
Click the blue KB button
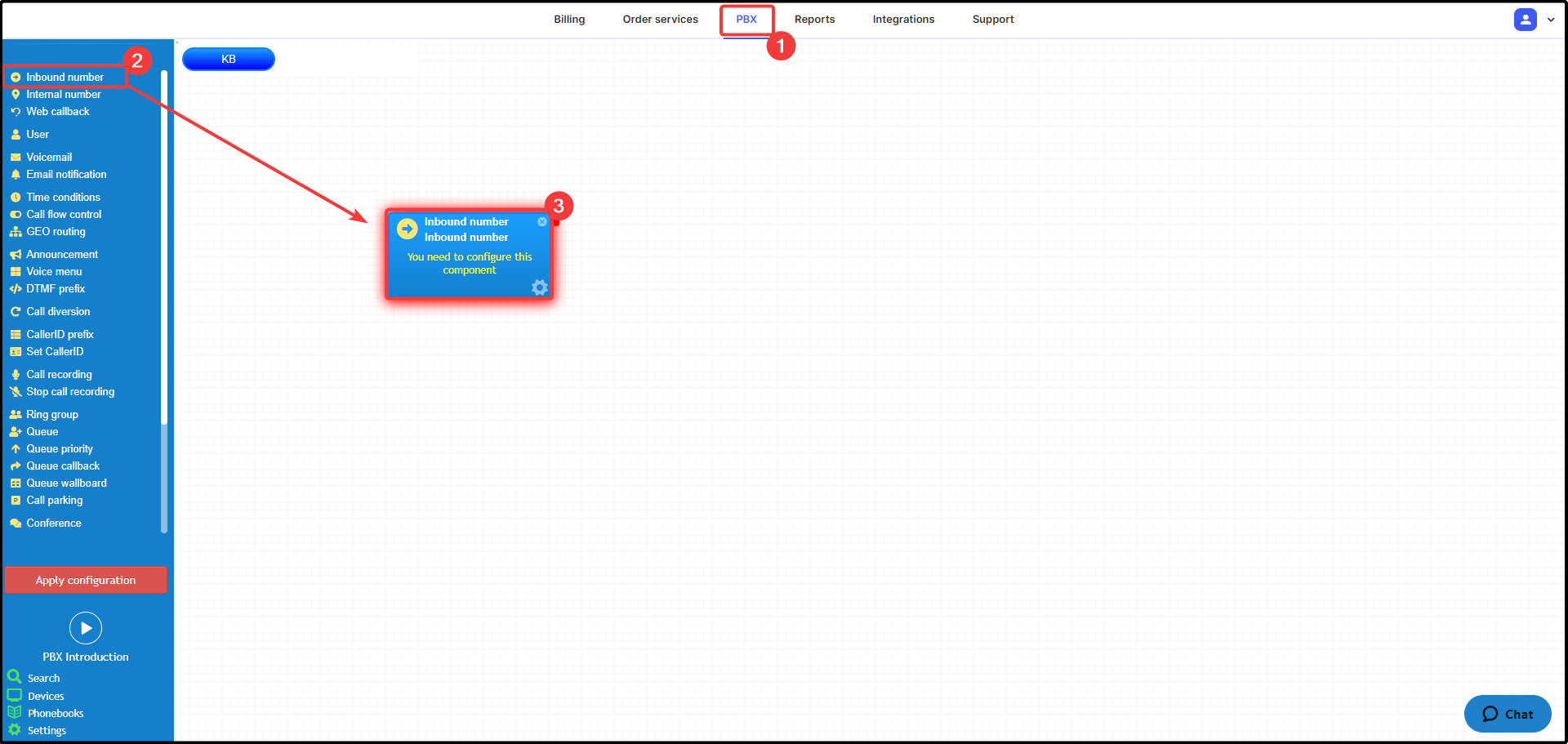pyautogui.click(x=229, y=59)
